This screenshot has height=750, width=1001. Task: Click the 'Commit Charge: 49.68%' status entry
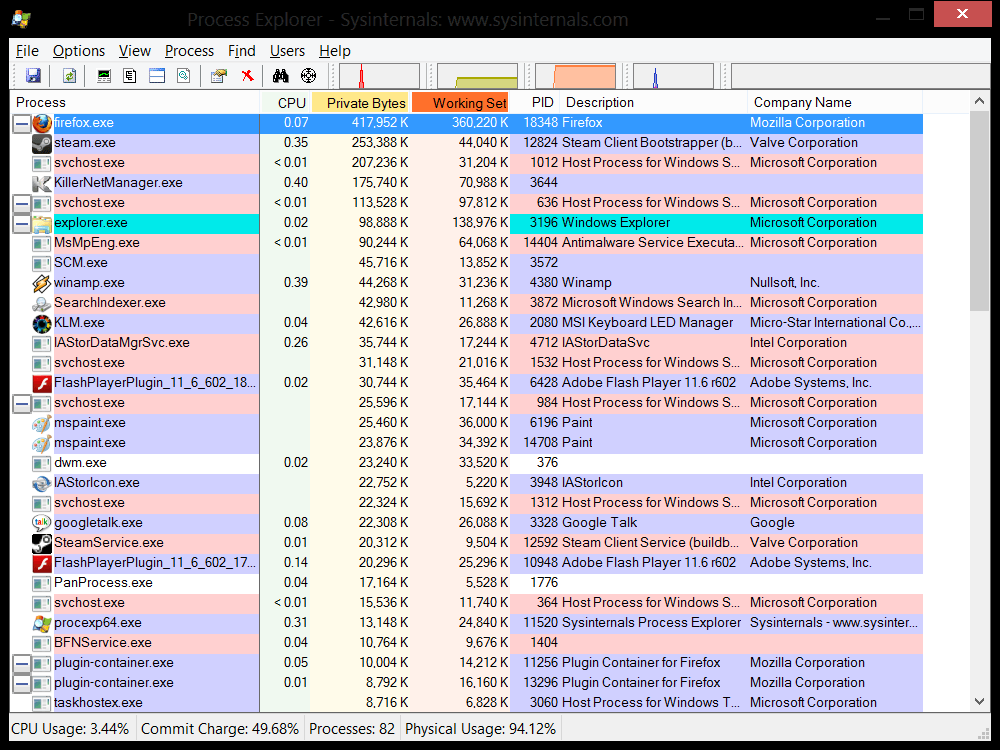[220, 729]
